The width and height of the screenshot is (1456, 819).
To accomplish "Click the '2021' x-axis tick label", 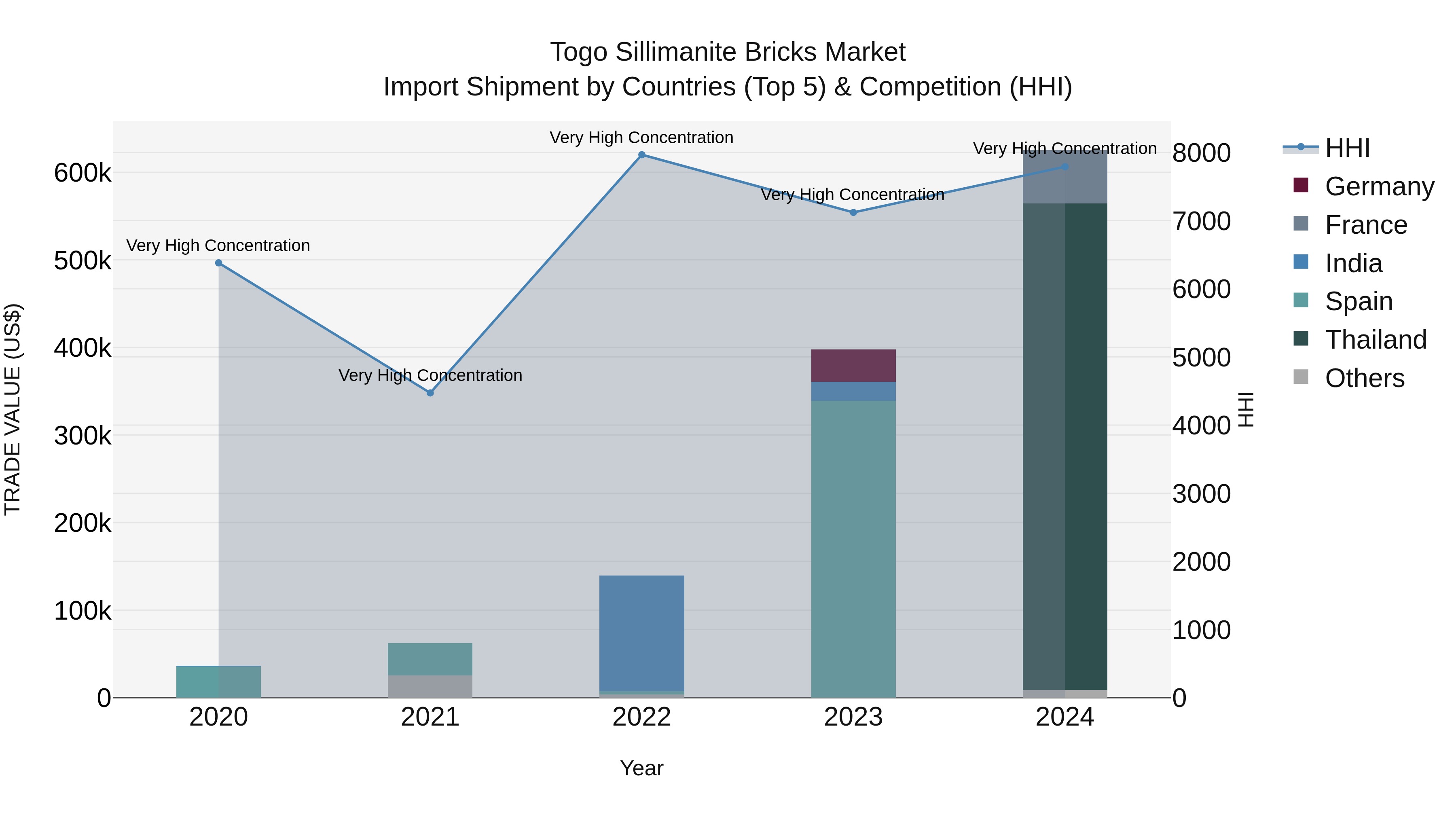I will (x=430, y=717).
